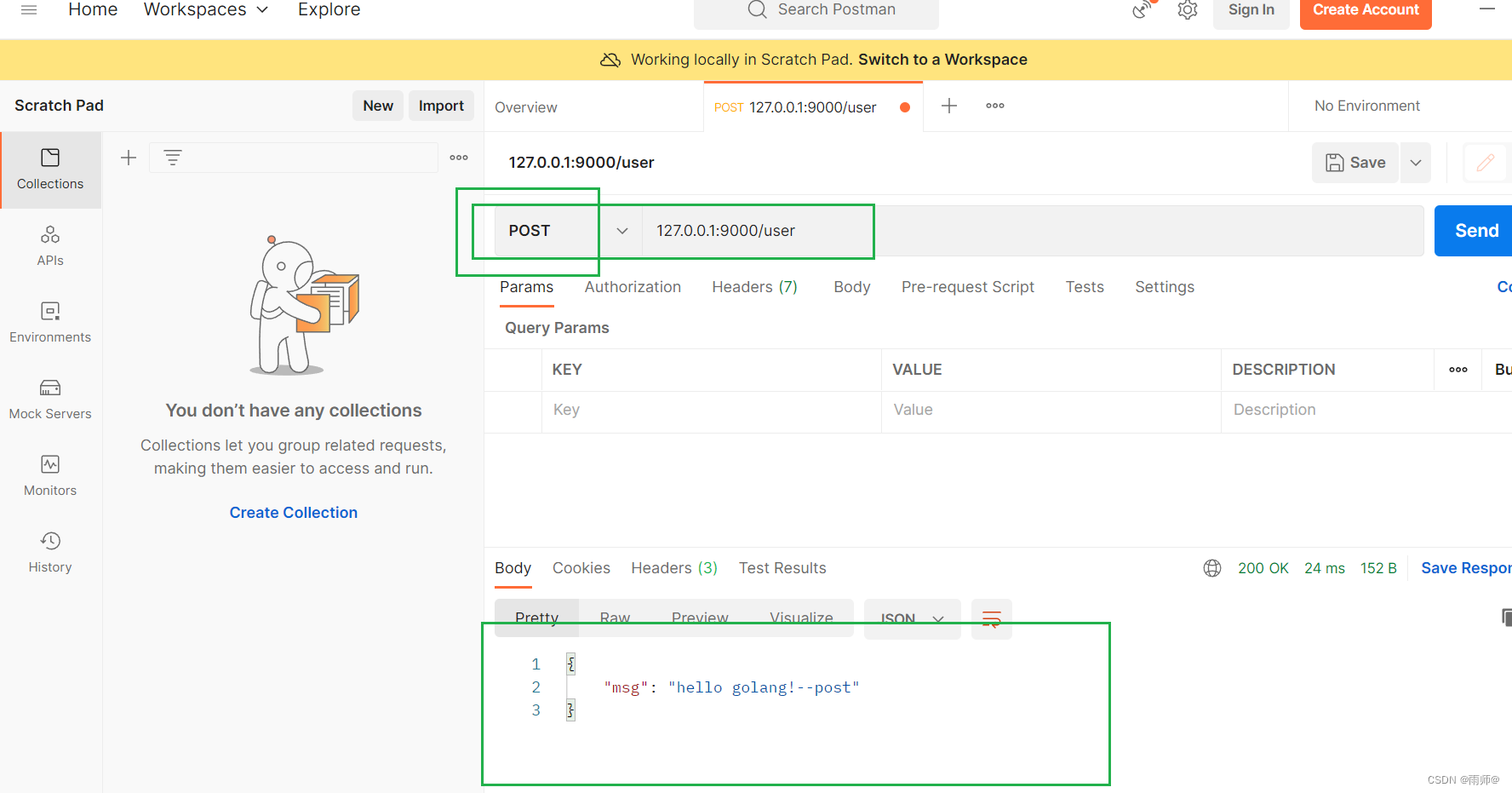This screenshot has height=793, width=1512.
Task: Click the Create Account button
Action: (1366, 10)
